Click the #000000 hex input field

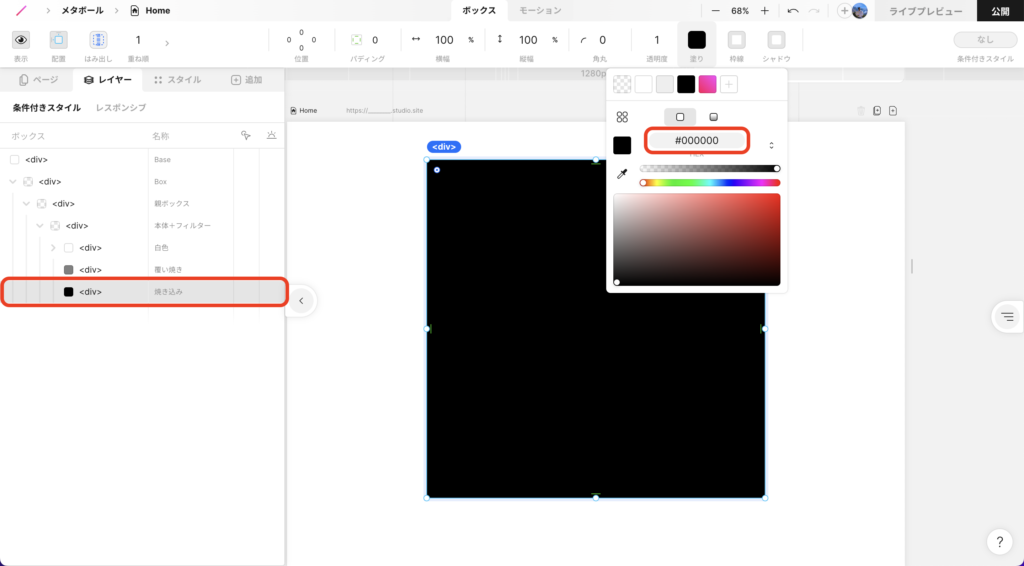pyautogui.click(x=697, y=140)
